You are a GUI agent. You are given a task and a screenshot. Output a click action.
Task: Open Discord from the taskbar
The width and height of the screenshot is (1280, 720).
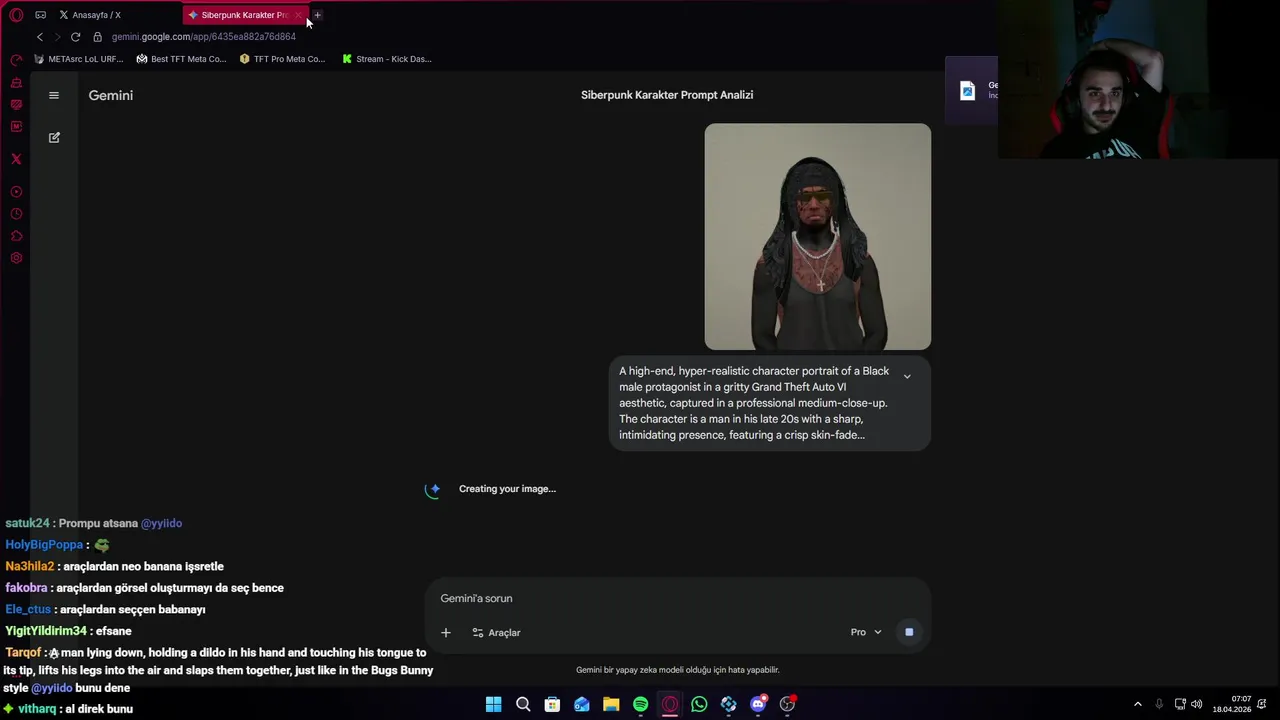click(x=758, y=704)
